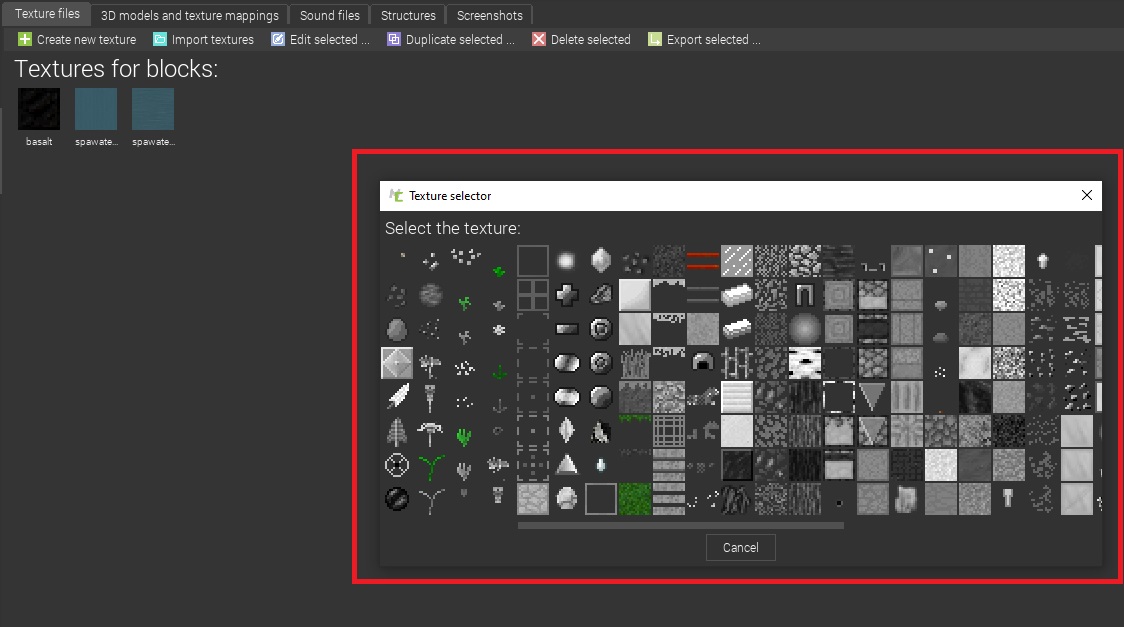Select the basalt texture thumbnail

click(x=38, y=110)
